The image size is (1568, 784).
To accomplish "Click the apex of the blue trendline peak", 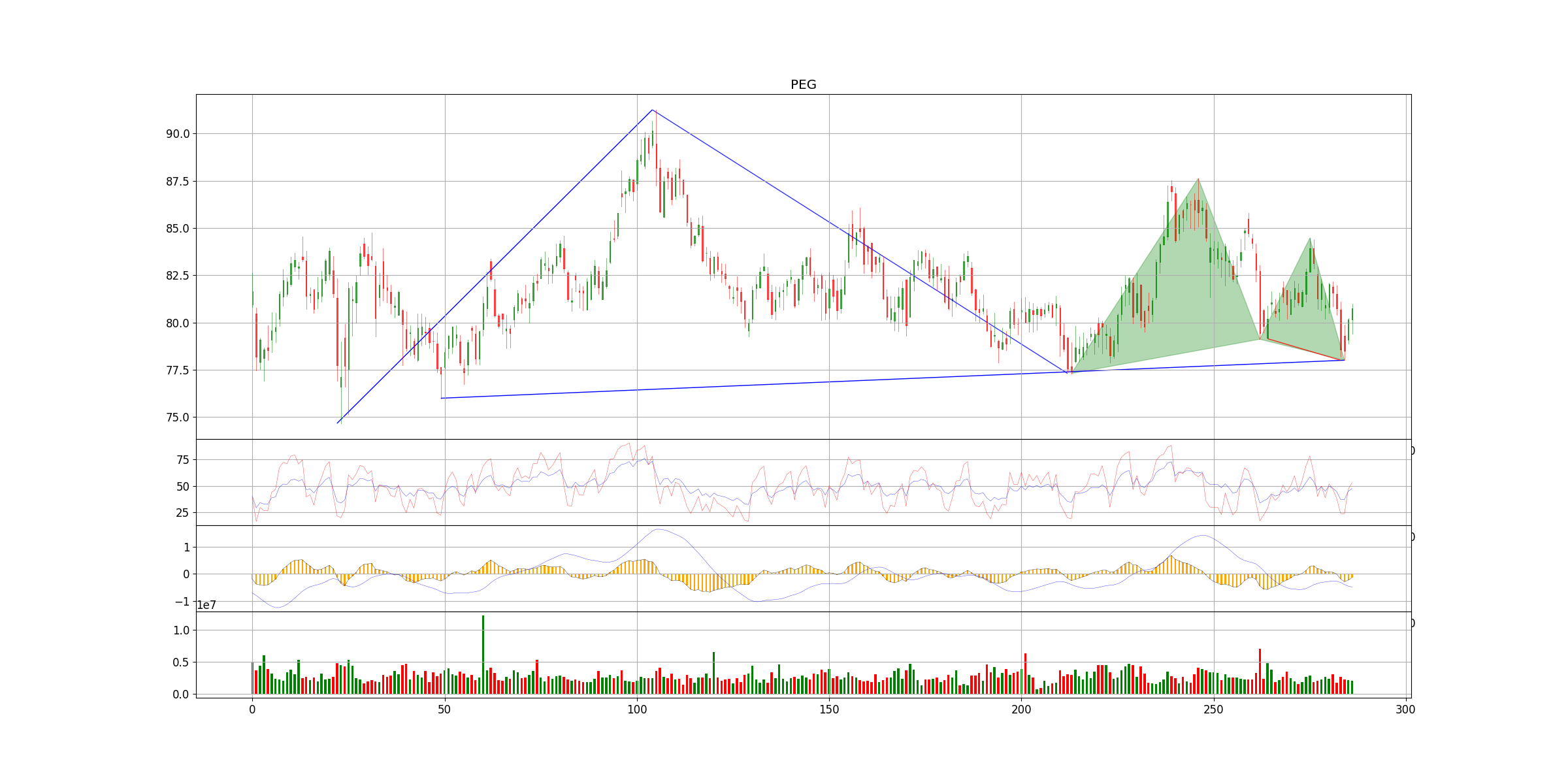I will point(652,110).
